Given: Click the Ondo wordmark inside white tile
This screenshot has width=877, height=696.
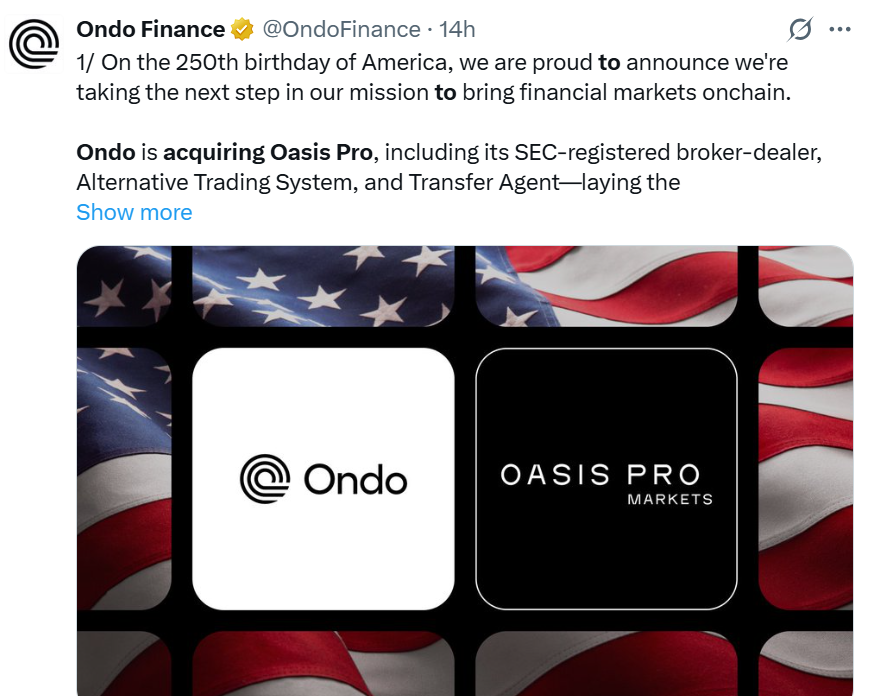Looking at the screenshot, I should 355,479.
